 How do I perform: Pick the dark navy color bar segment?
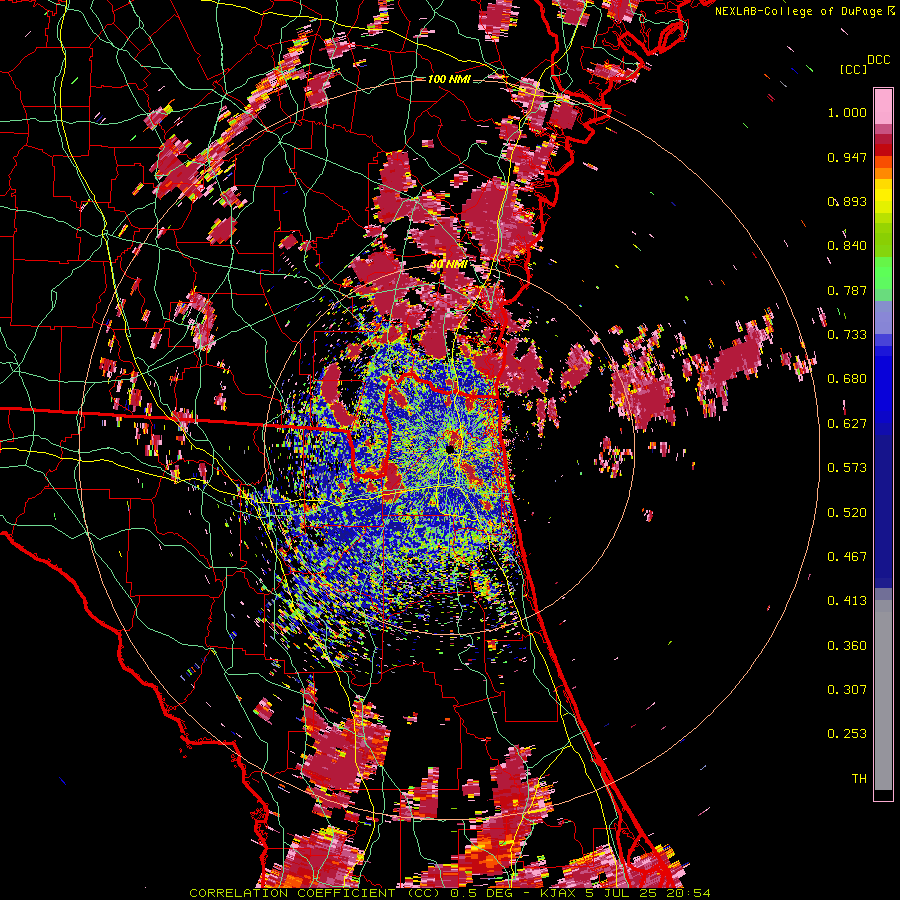tap(883, 511)
